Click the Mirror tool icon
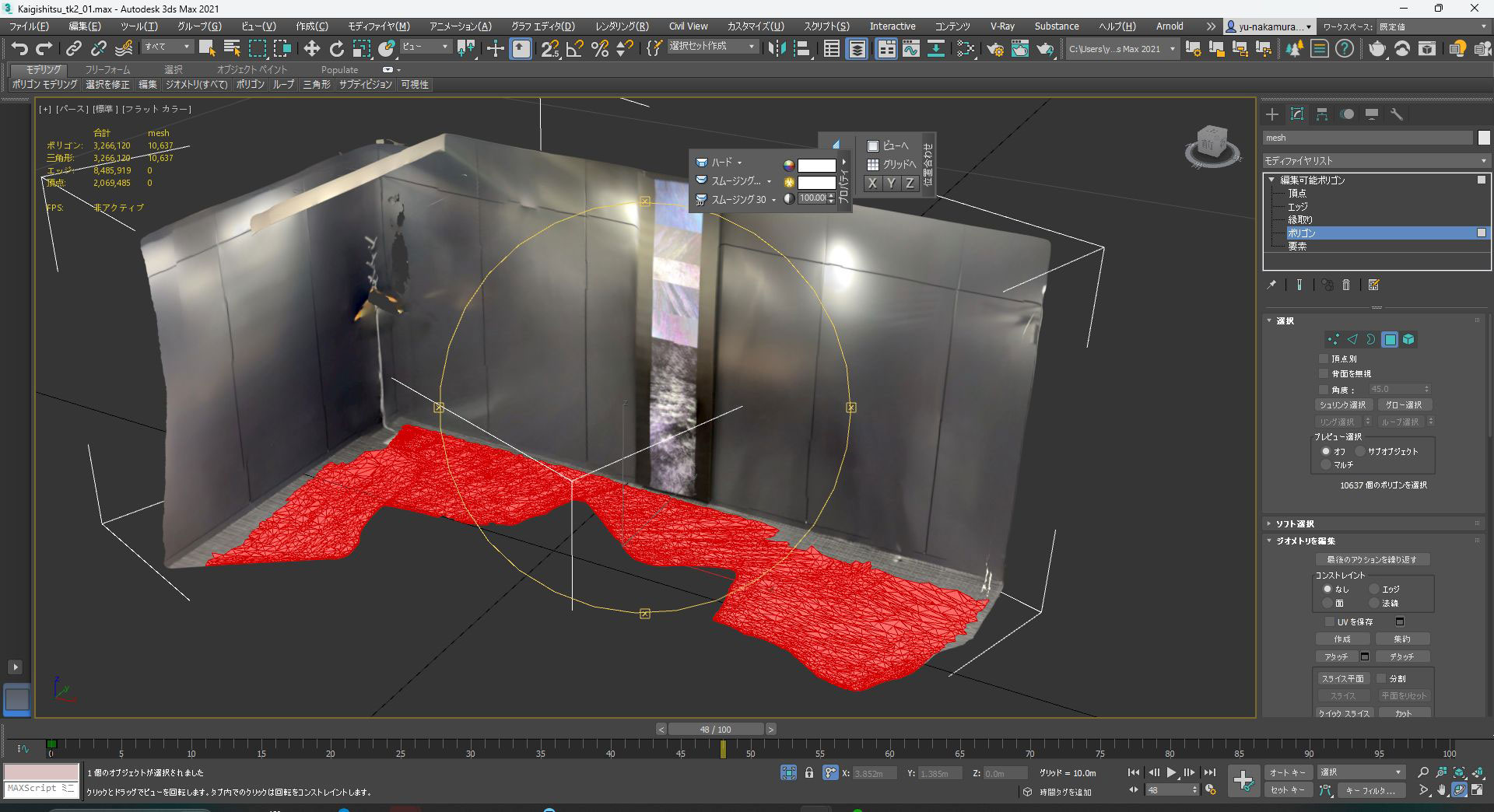 click(x=776, y=49)
